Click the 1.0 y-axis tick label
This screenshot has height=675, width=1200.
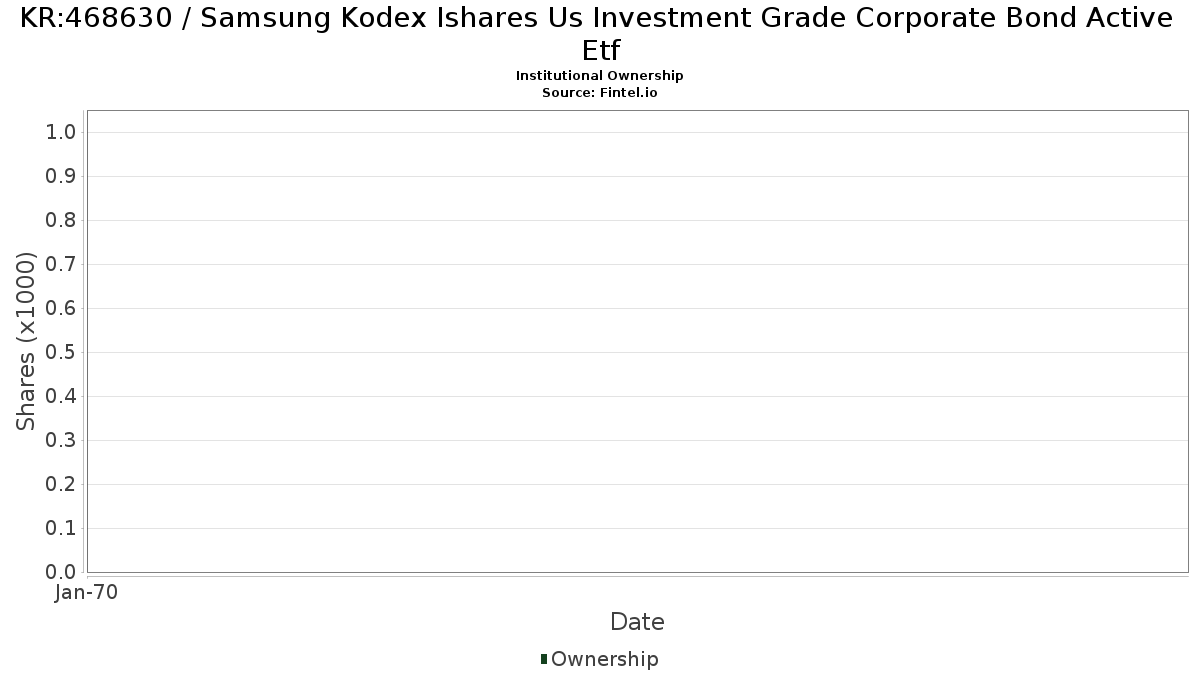coord(61,133)
